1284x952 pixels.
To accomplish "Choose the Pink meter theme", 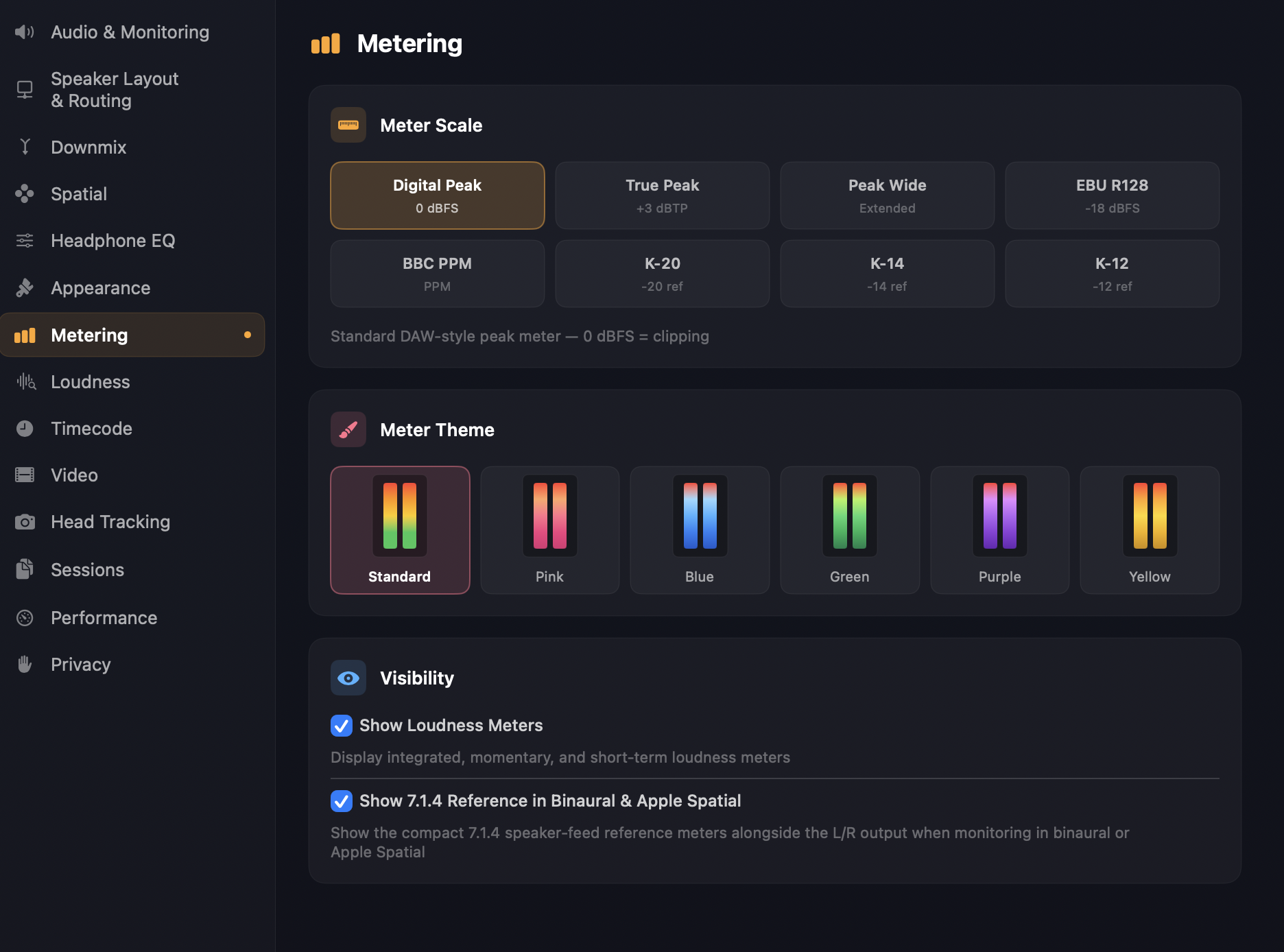I will [550, 530].
